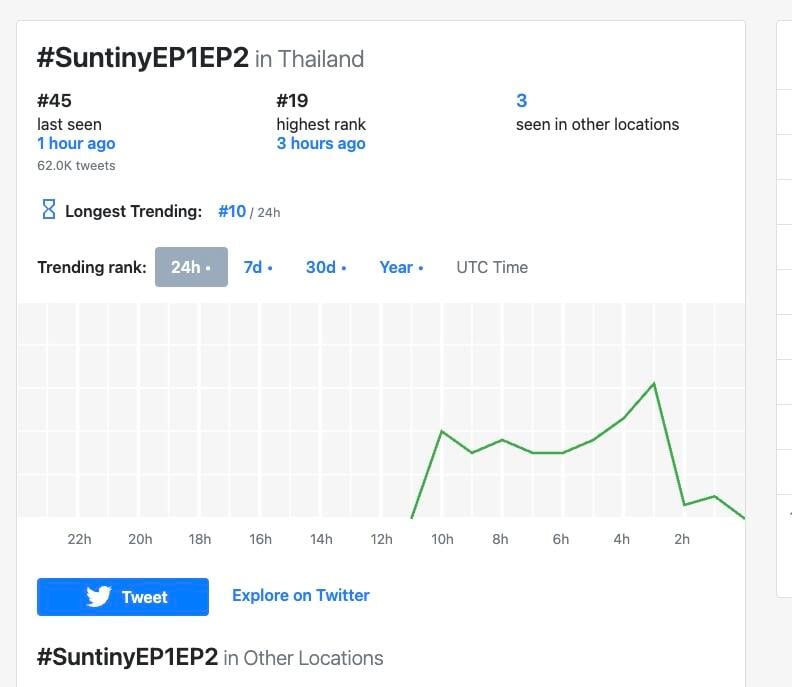Click the 22h label on the chart axis
This screenshot has width=792, height=687.
tap(79, 539)
